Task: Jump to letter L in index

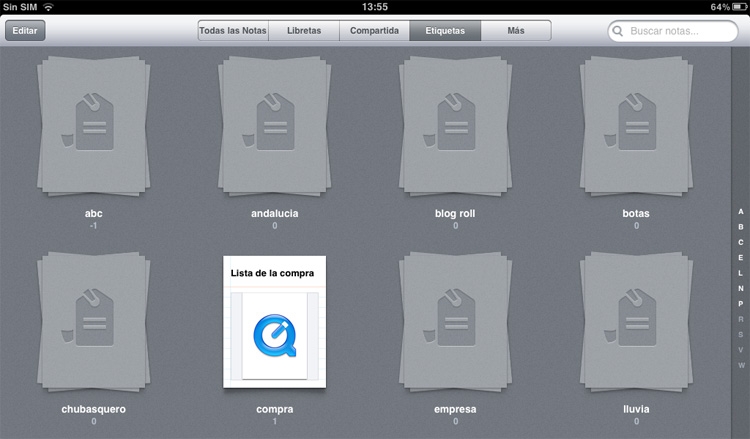Action: click(741, 273)
